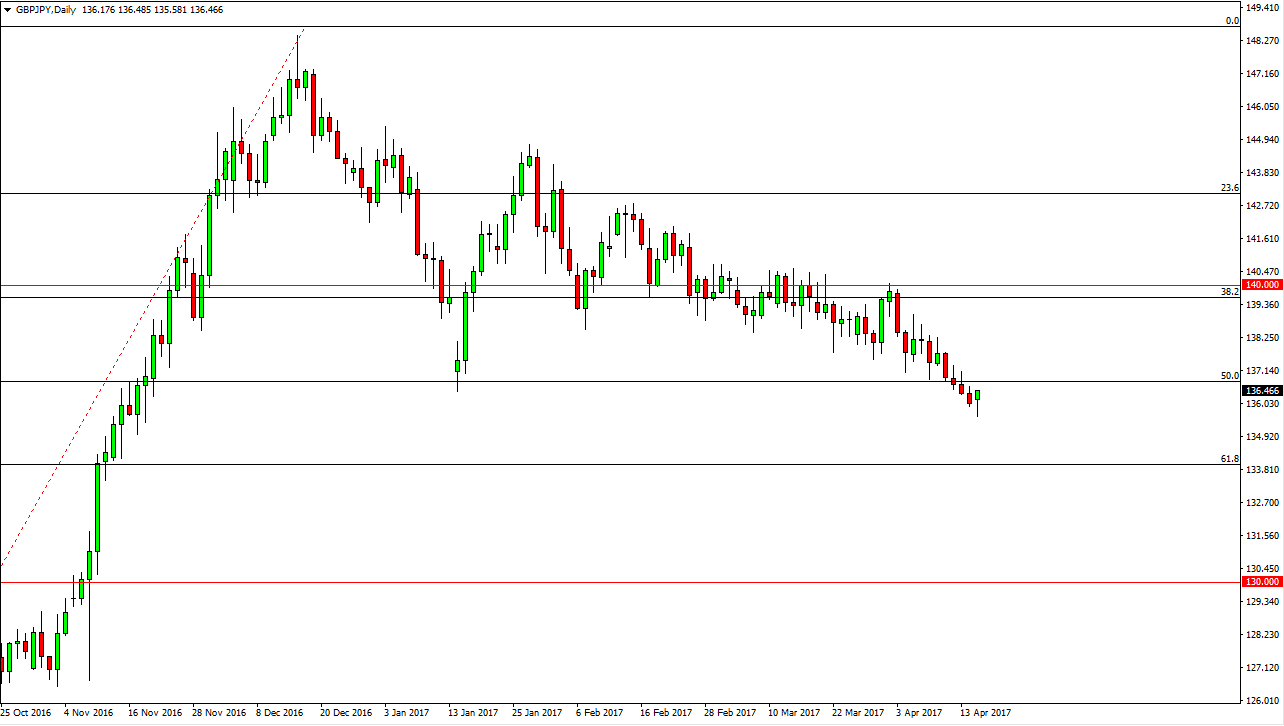Click the red 130.000 price label
The image size is (1284, 726).
point(1261,582)
